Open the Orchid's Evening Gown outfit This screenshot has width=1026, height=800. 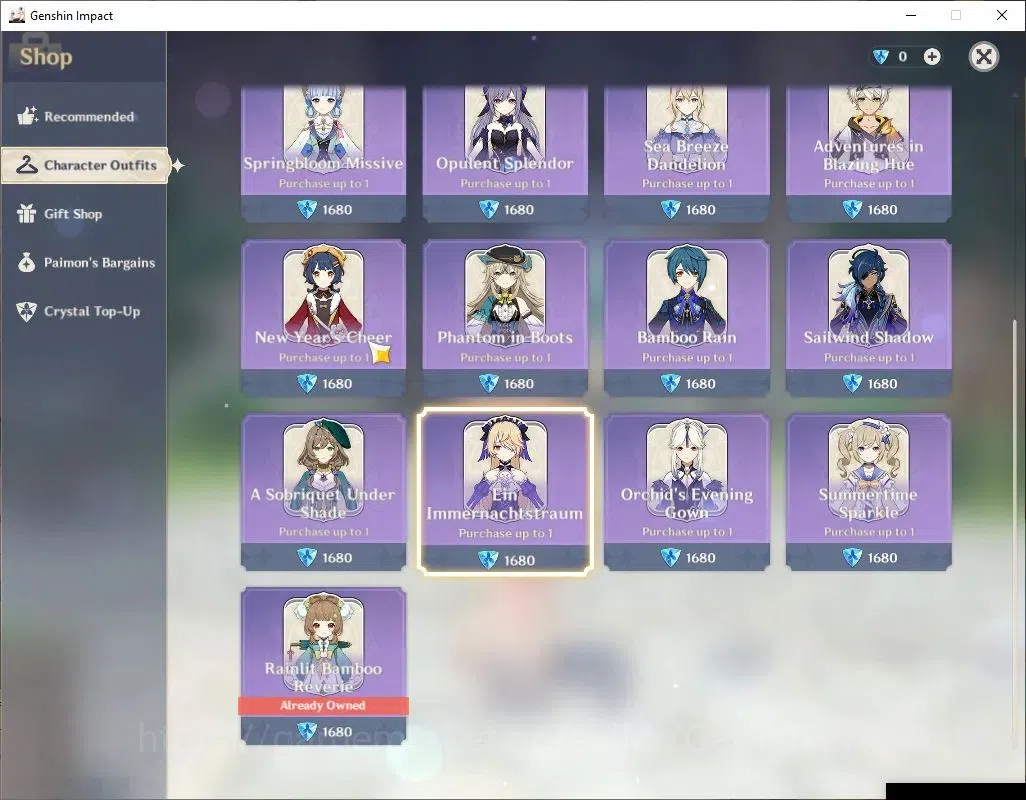pyautogui.click(x=686, y=492)
